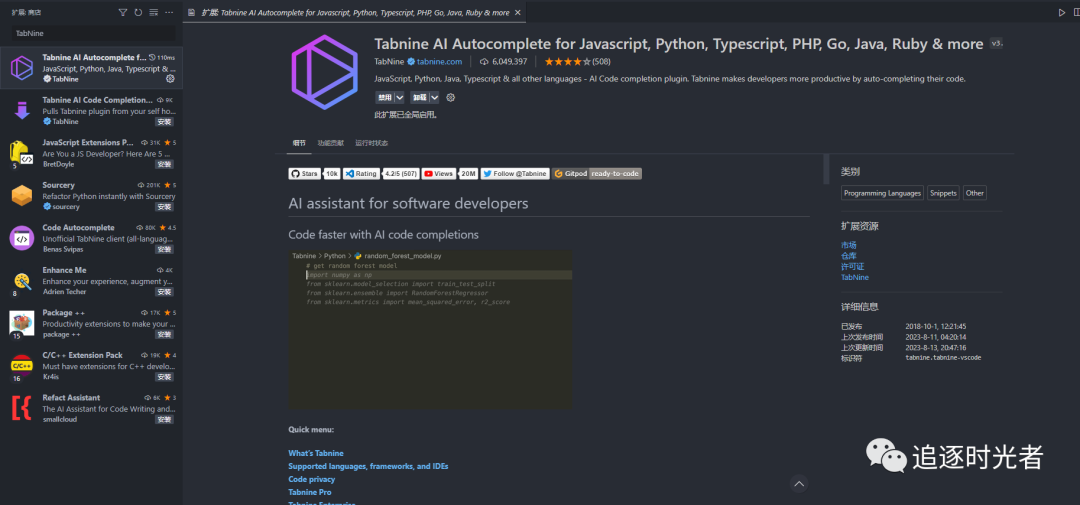The image size is (1080, 505).
Task: Open the Code privacy link
Action: pyautogui.click(x=311, y=480)
